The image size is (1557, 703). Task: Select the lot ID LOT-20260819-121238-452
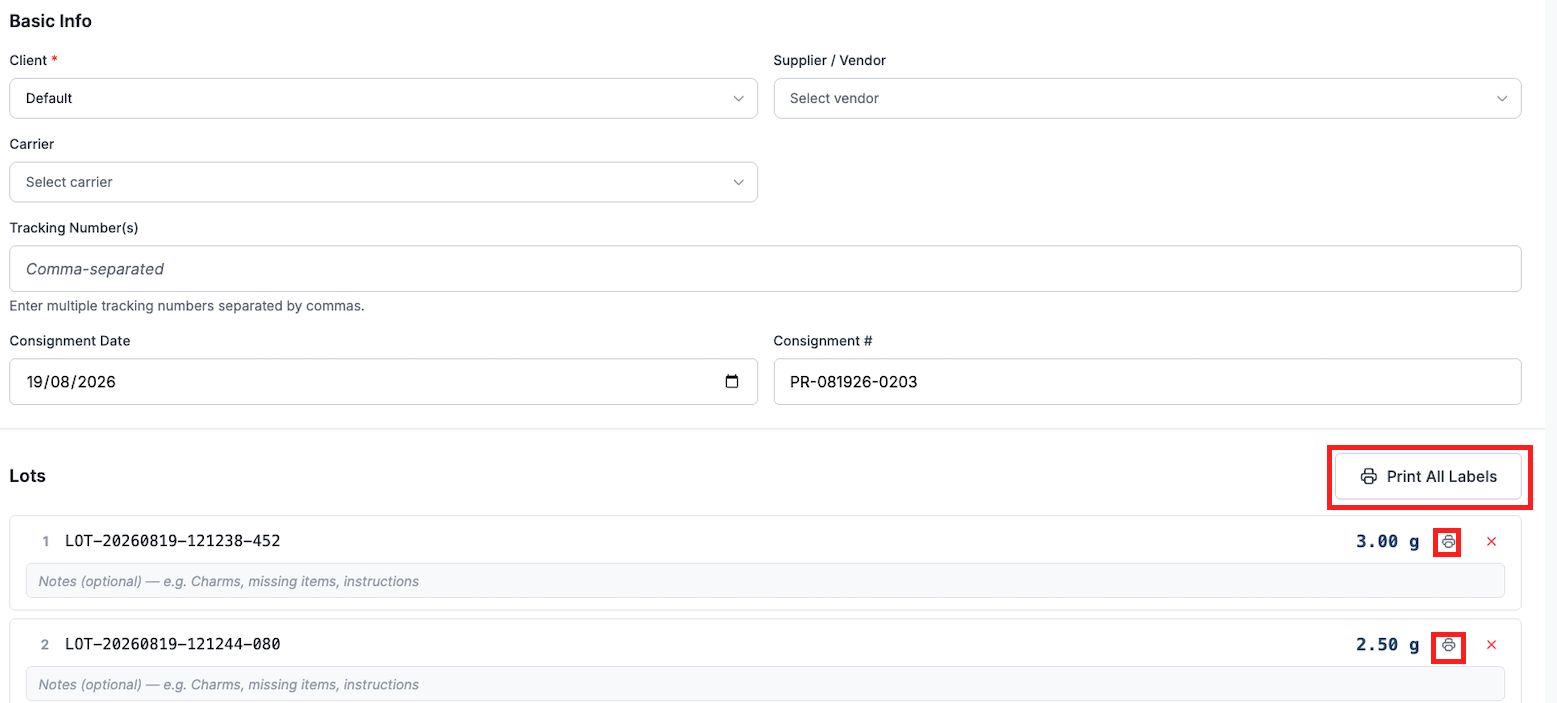pyautogui.click(x=173, y=541)
